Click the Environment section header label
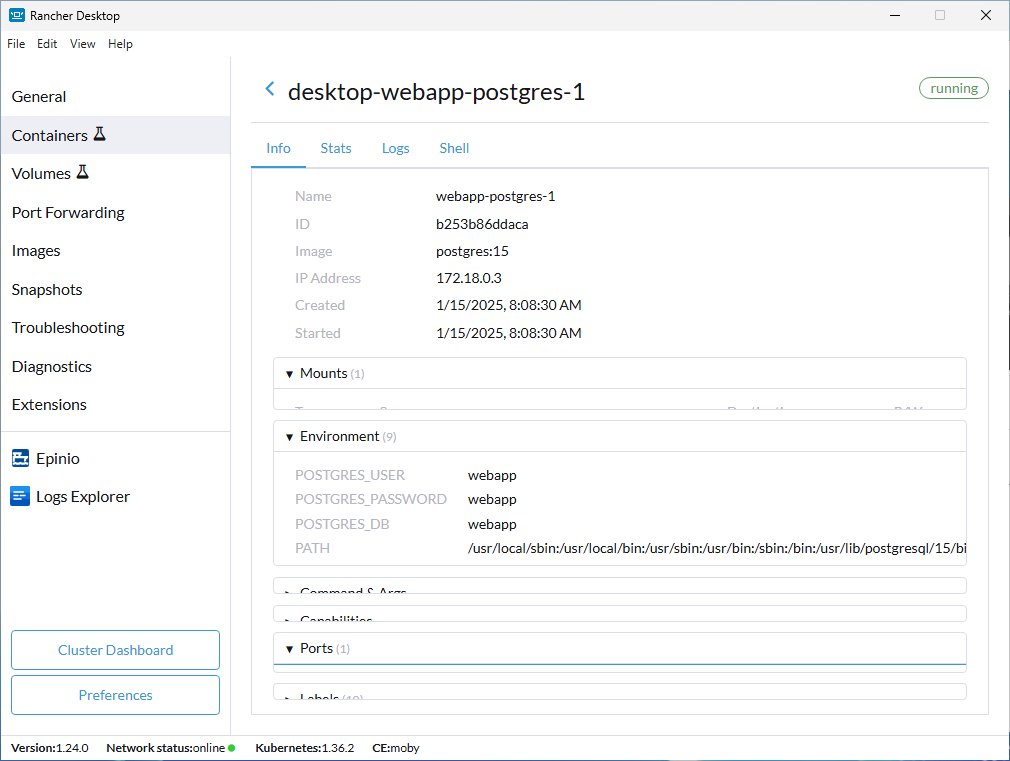 click(339, 437)
